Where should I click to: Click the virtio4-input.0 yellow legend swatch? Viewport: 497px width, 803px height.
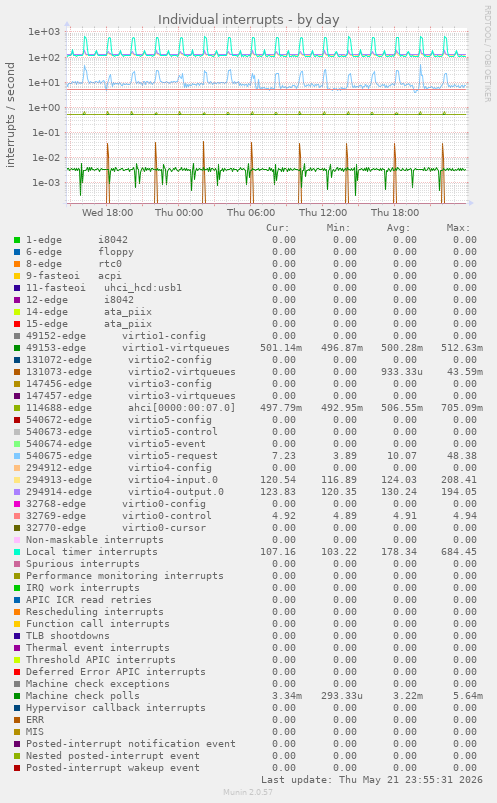pos(17,480)
